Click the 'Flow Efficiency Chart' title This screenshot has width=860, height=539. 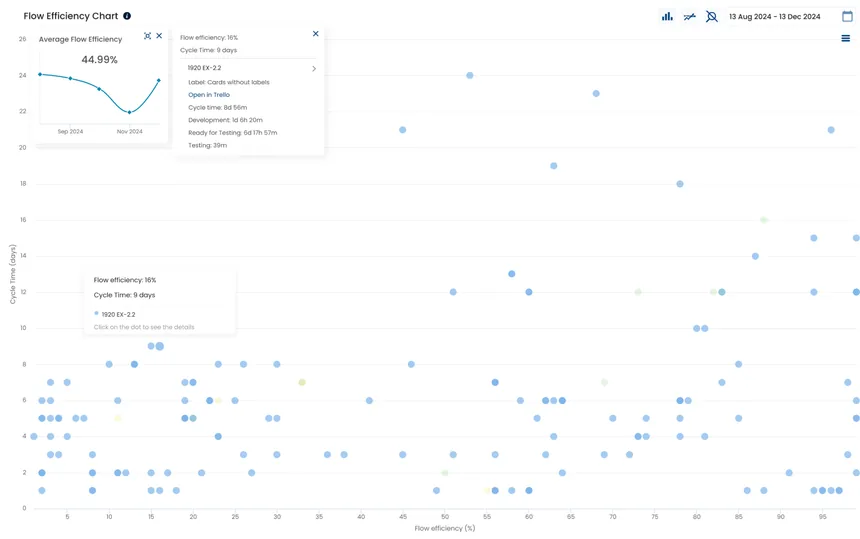[70, 16]
